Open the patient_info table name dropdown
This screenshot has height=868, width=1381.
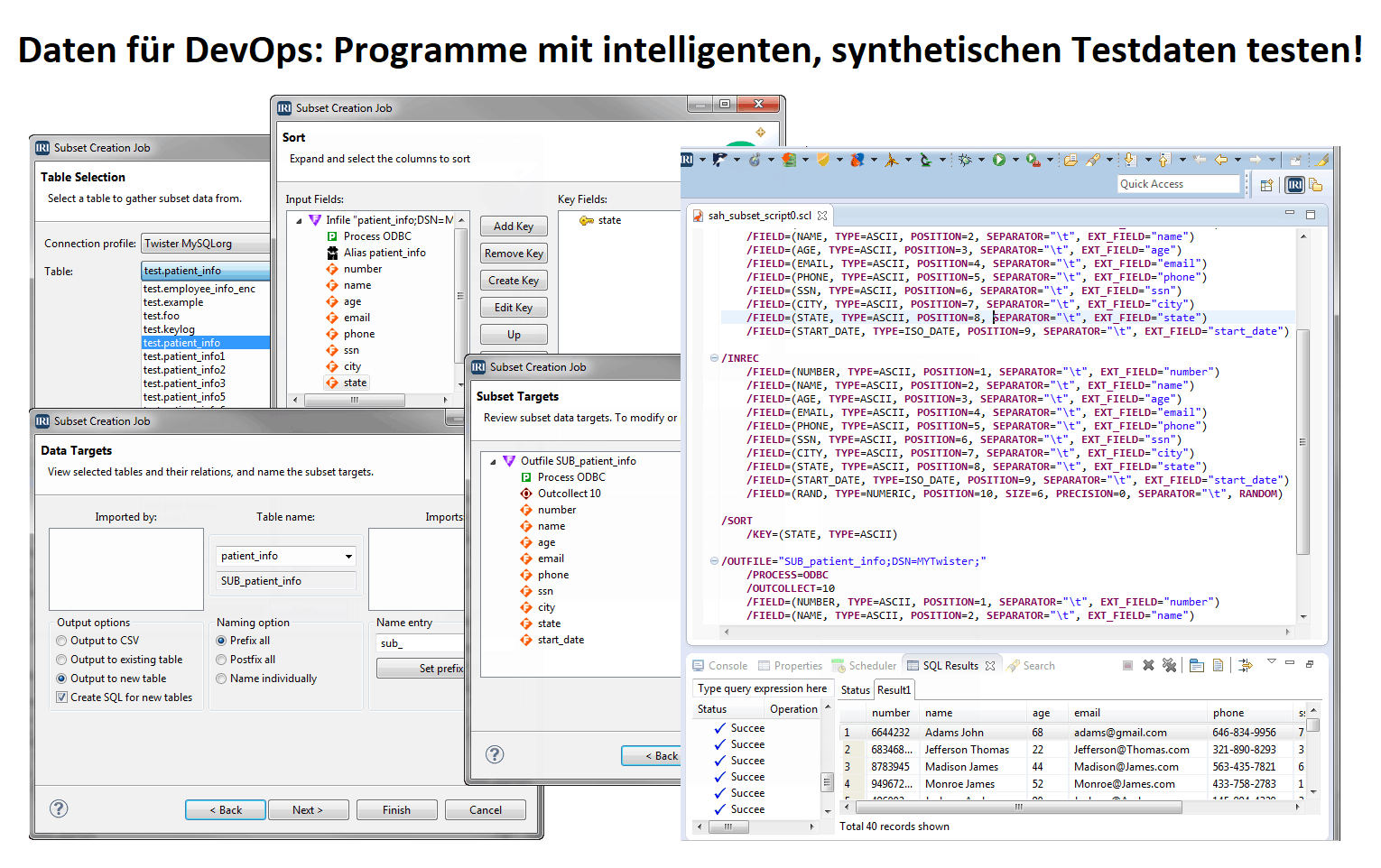[348, 557]
